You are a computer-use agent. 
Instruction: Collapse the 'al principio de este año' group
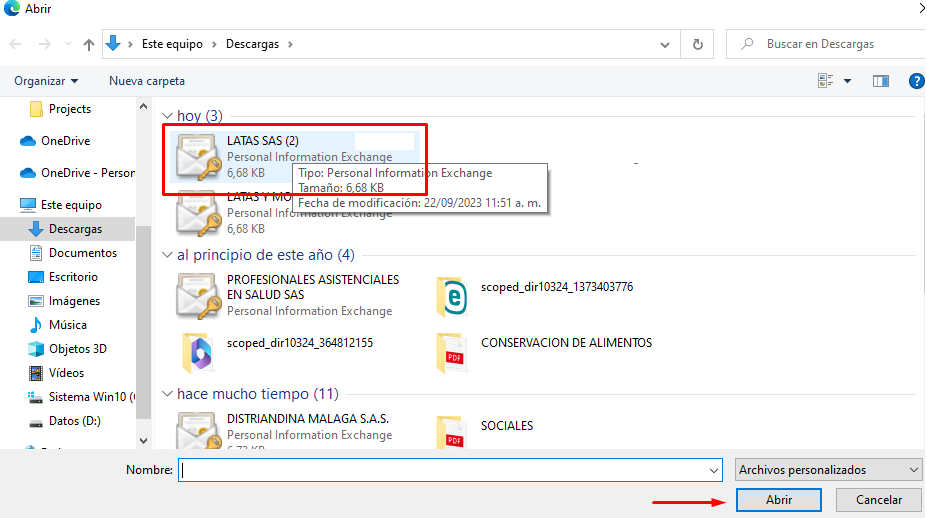(168, 255)
